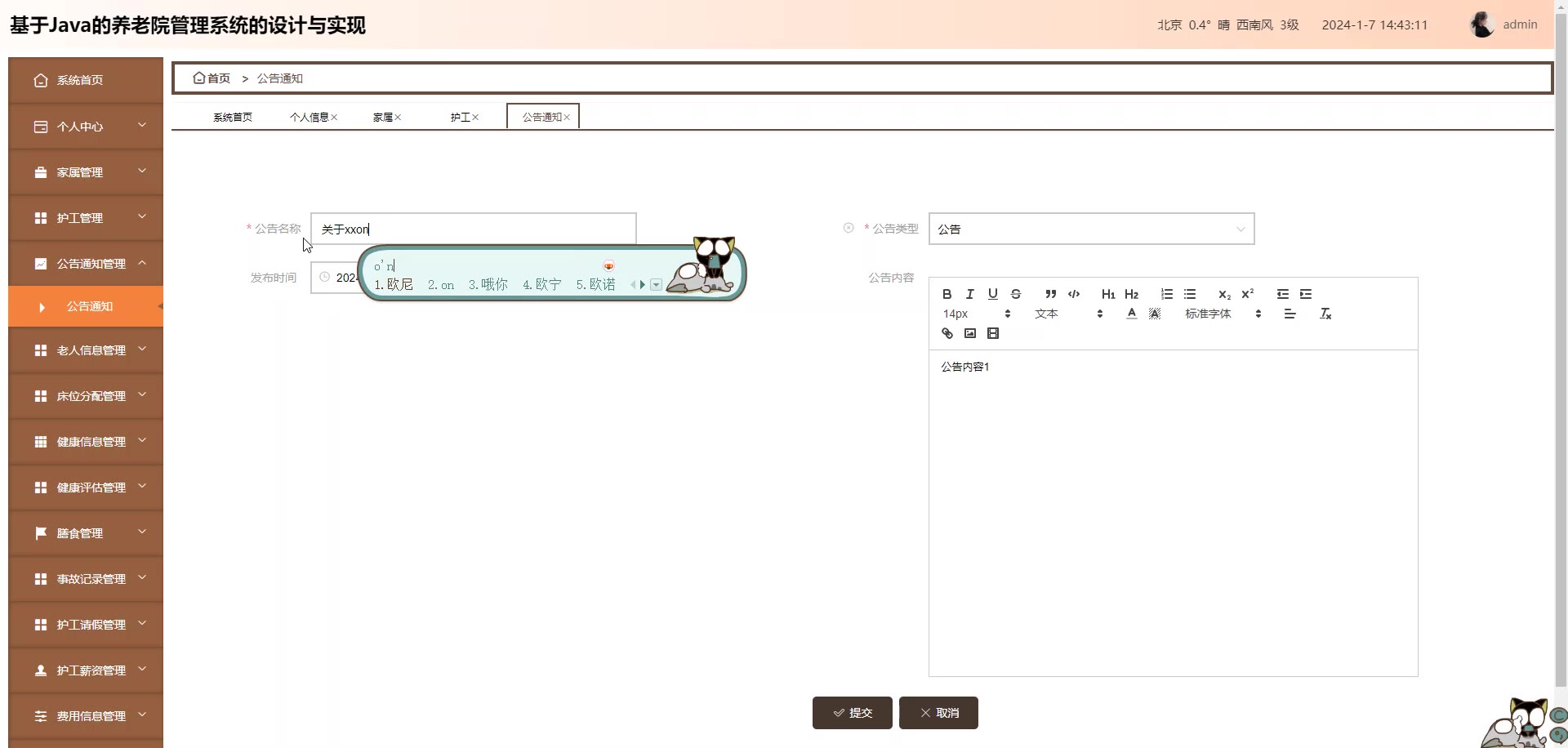This screenshot has width=1568, height=748.
Task: Expand the 床位分配管理 sidebar menu
Action: tap(86, 396)
